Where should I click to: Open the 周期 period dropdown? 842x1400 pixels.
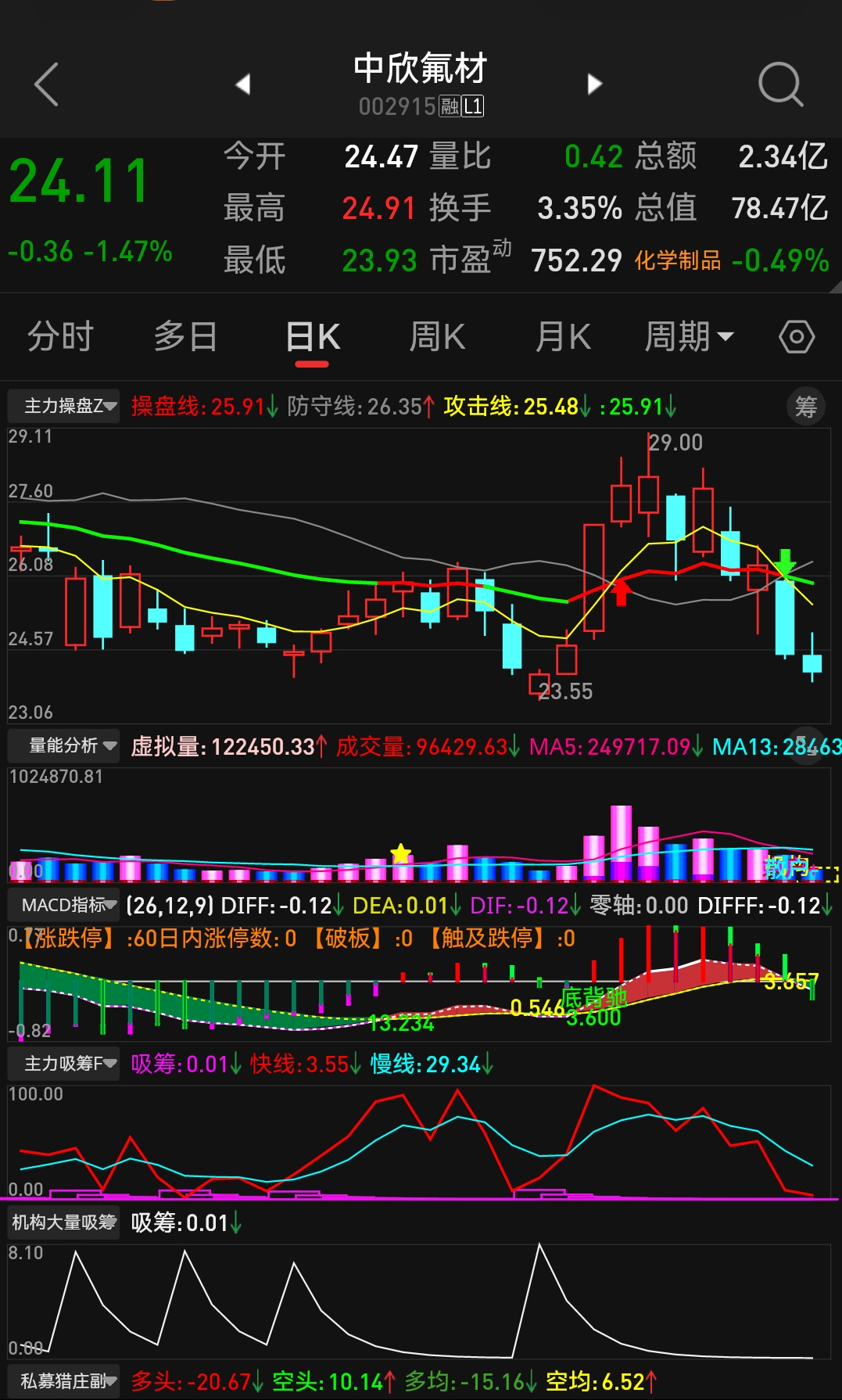tap(689, 337)
